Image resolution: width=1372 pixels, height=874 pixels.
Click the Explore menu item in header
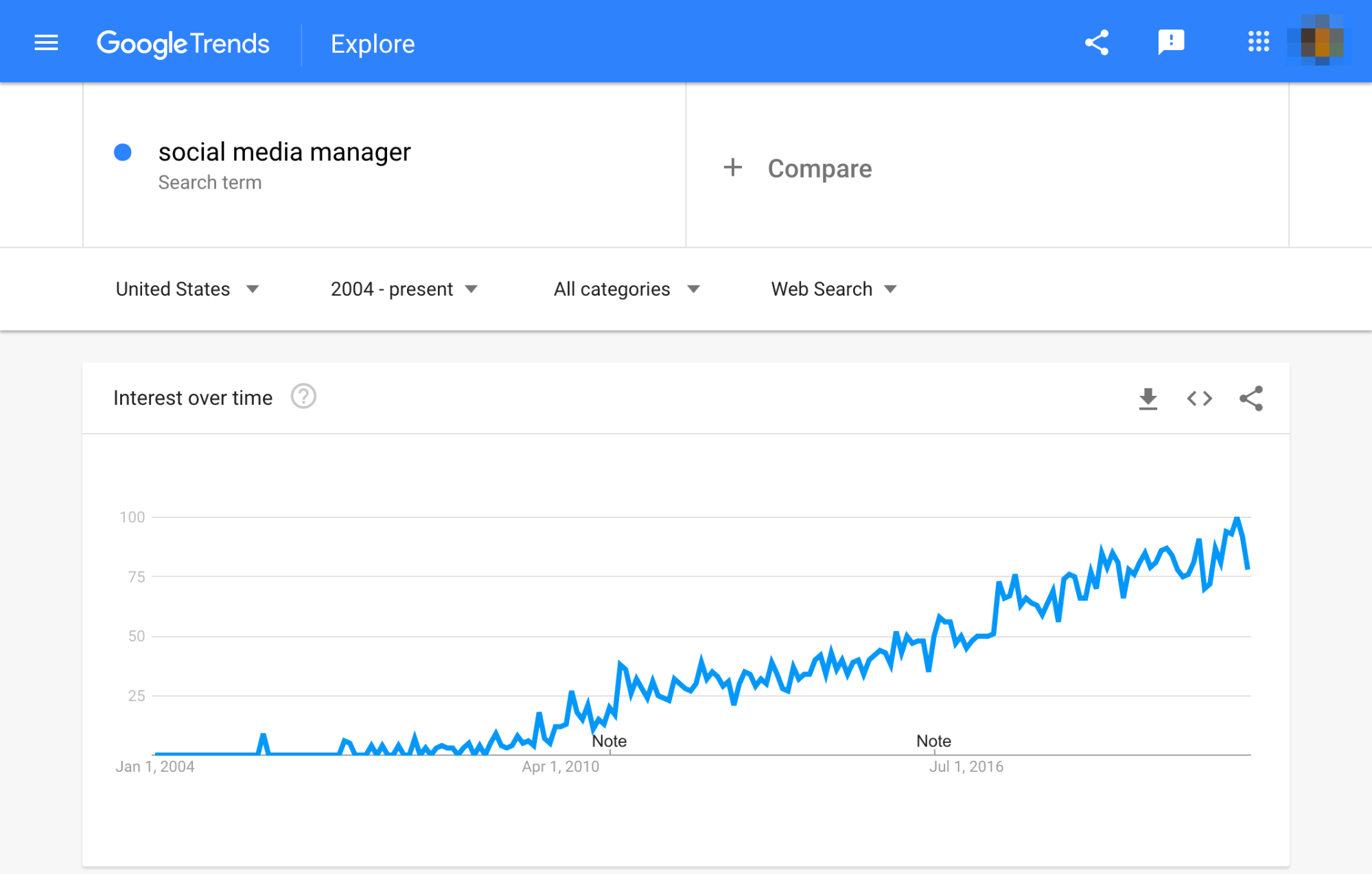pyautogui.click(x=373, y=43)
